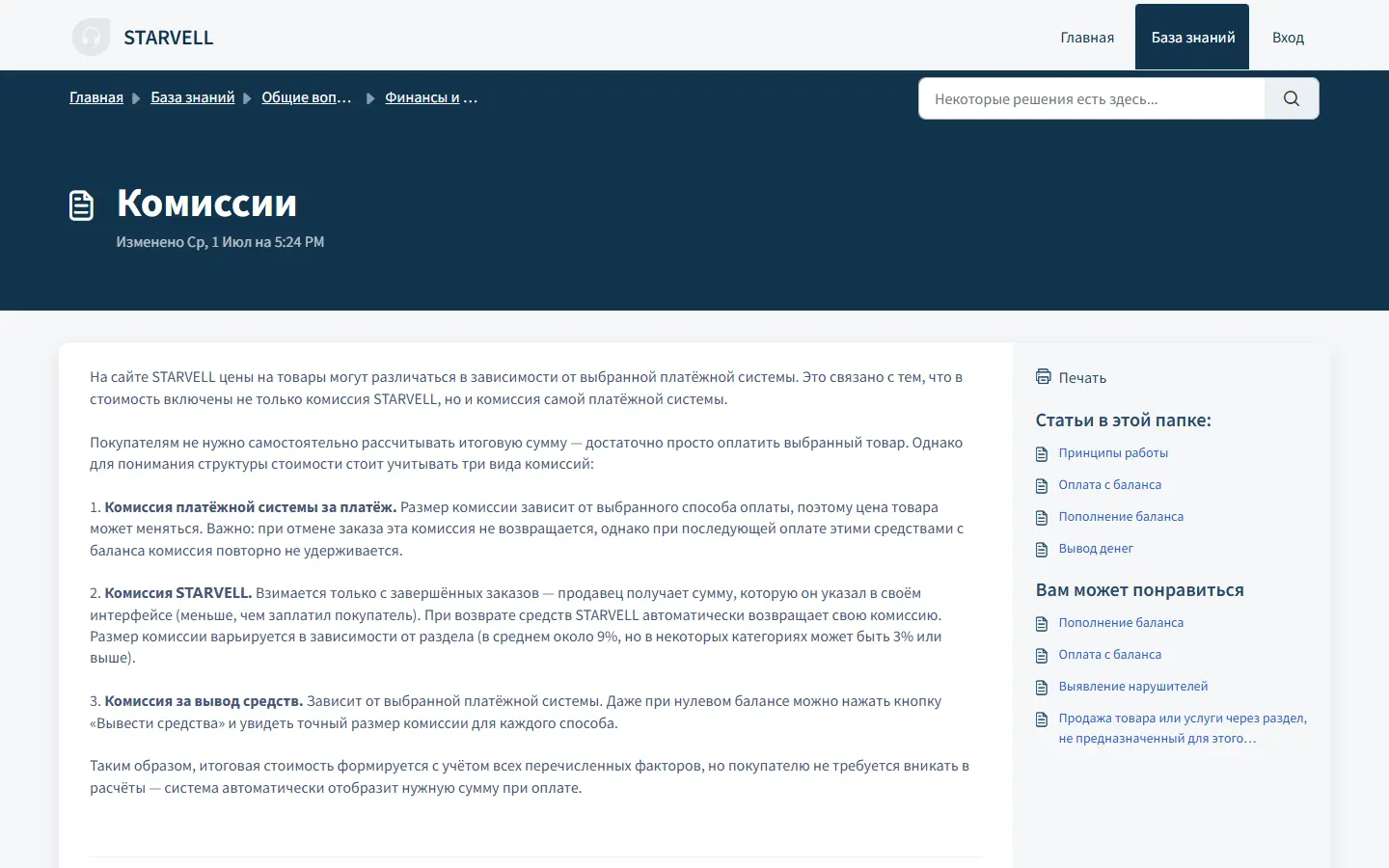Open the База знаний navigation tab
This screenshot has width=1389, height=868.
point(1192,38)
